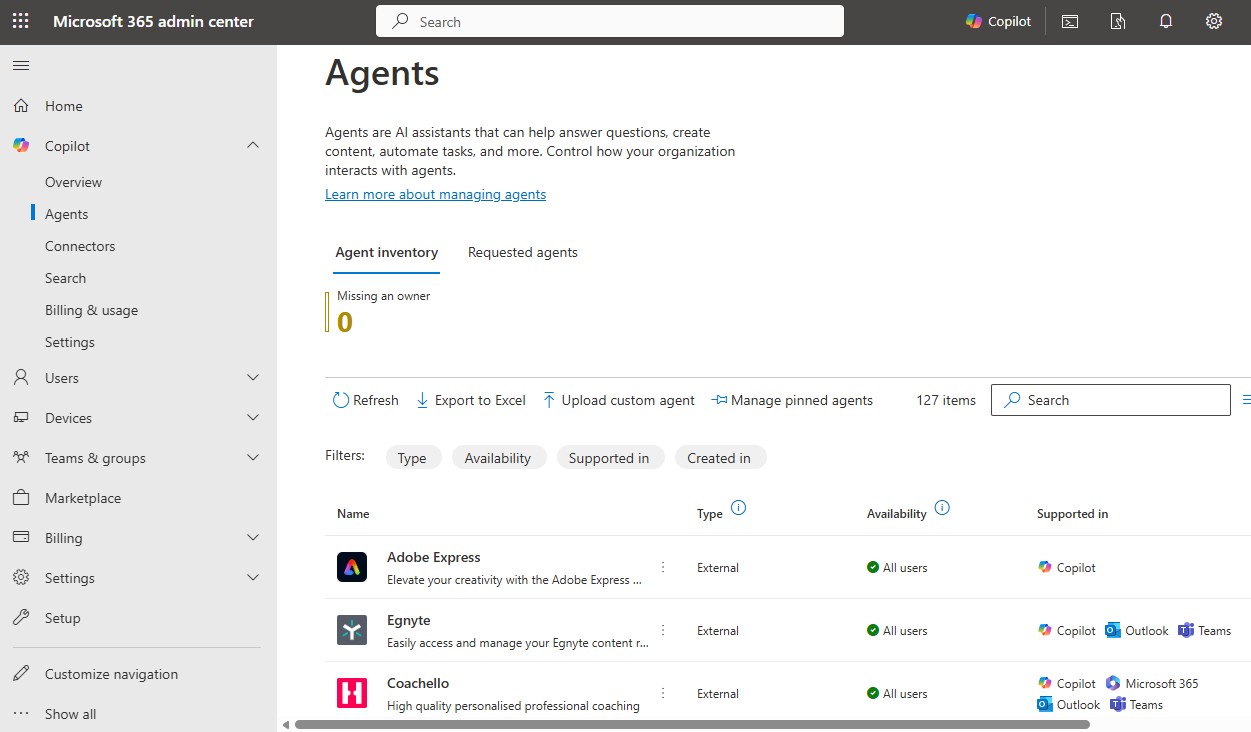1251x732 pixels.
Task: Expand the Users navigation section
Action: 252,377
